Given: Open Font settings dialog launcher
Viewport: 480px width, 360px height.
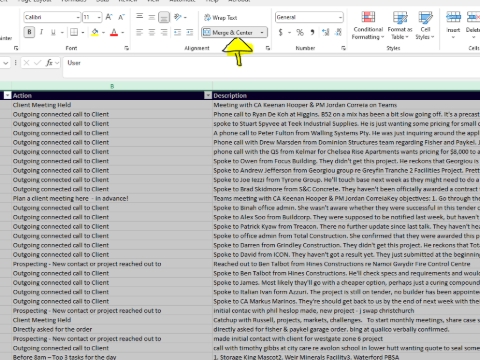Looking at the screenshot, I should click(126, 48).
